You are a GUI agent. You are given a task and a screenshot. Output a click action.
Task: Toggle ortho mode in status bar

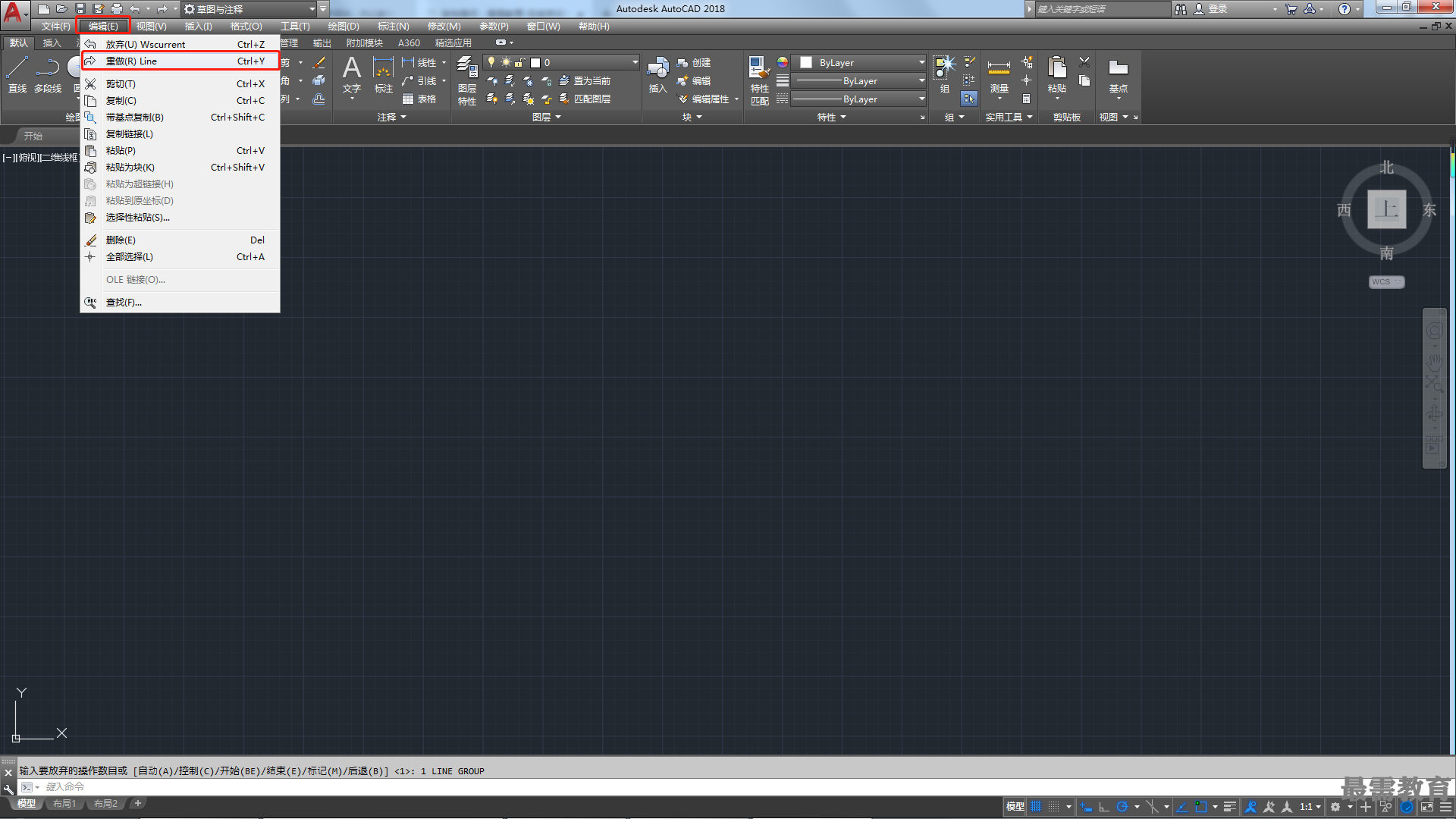pos(1104,807)
